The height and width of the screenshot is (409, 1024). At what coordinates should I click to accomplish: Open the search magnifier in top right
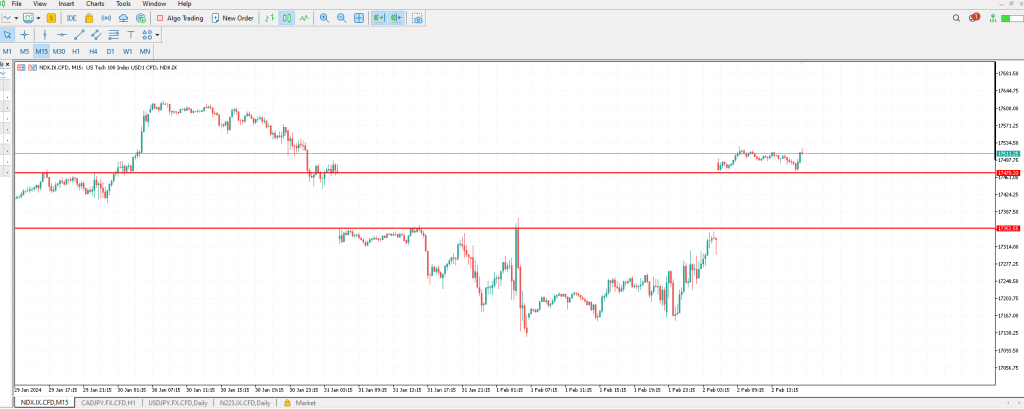point(956,18)
